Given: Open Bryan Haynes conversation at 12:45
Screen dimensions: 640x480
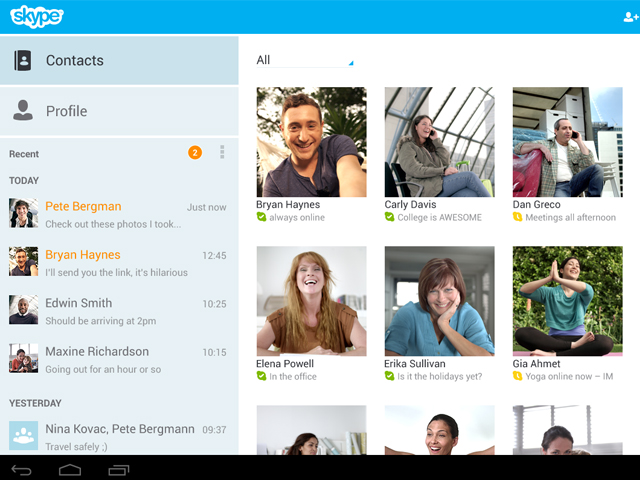Looking at the screenshot, I should (118, 262).
